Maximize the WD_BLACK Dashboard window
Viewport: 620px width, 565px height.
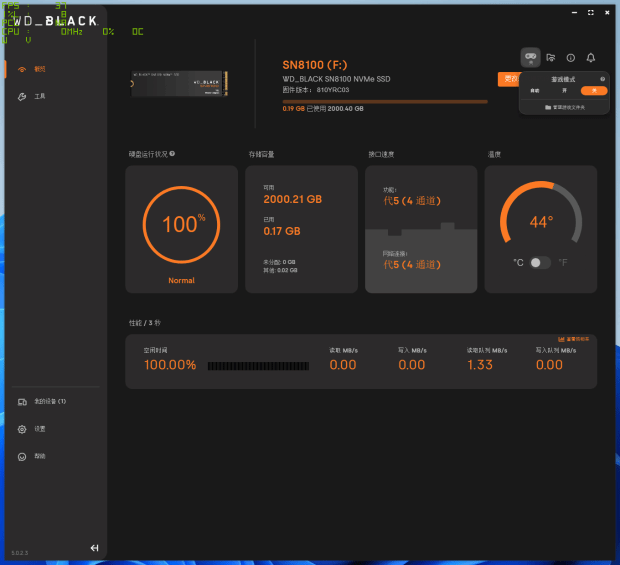pos(591,13)
